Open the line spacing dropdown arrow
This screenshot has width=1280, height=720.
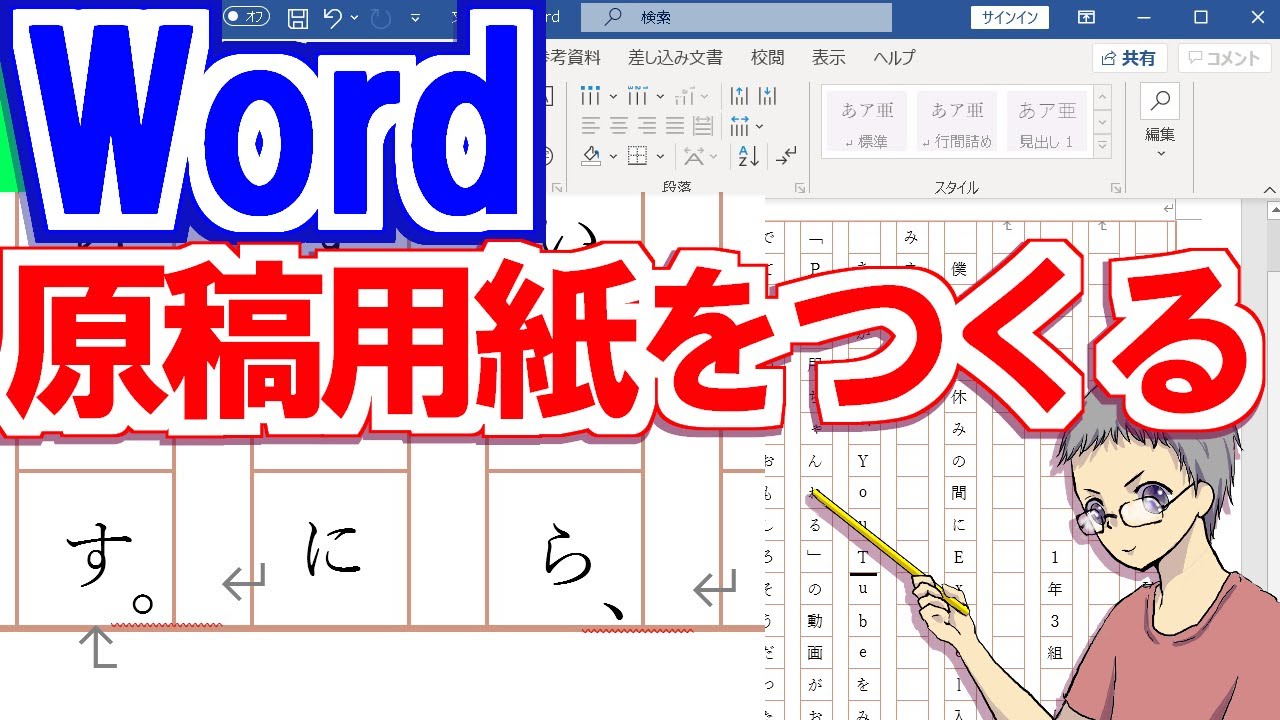[760, 127]
